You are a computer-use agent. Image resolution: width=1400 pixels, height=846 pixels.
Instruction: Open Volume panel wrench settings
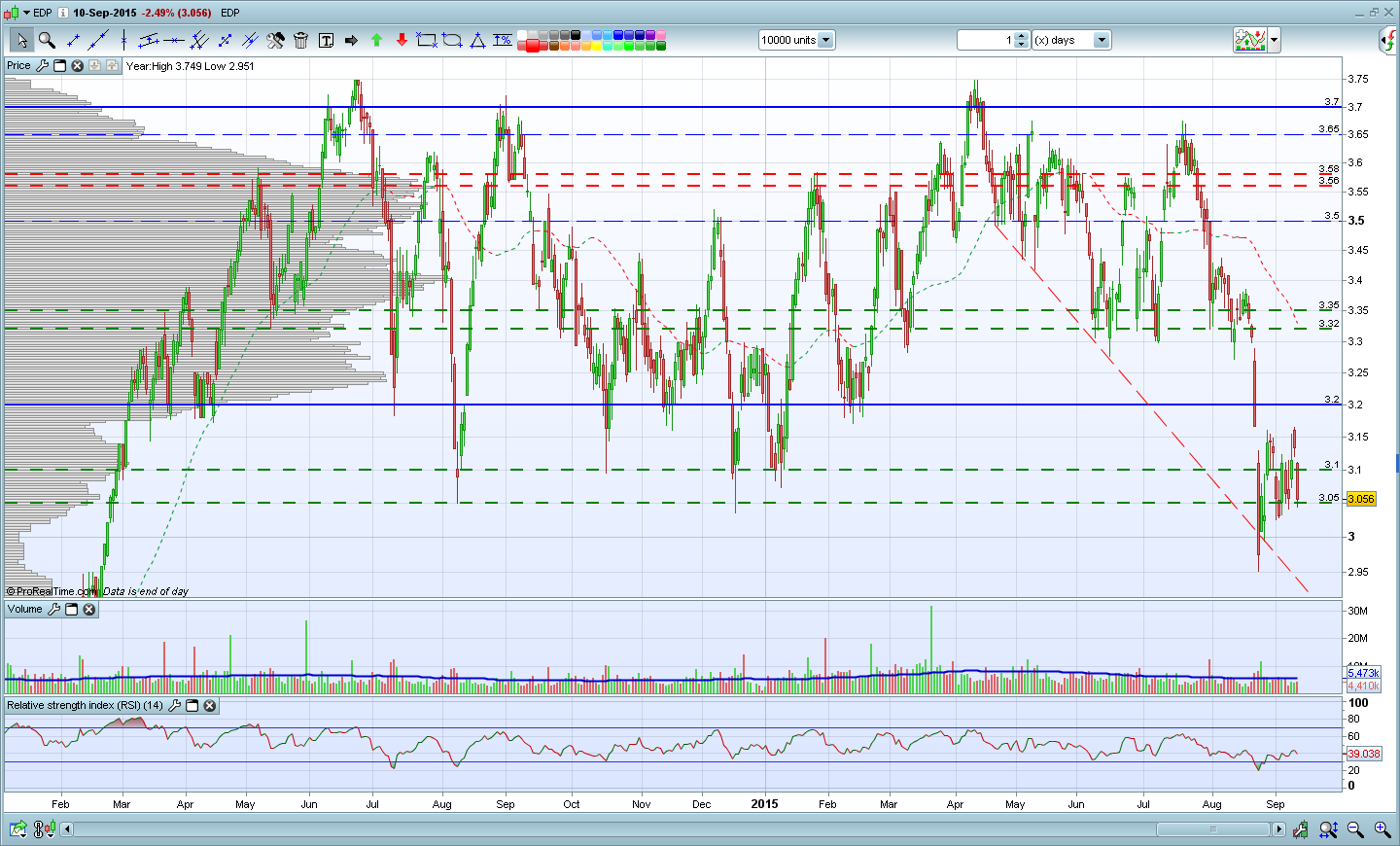(x=53, y=610)
